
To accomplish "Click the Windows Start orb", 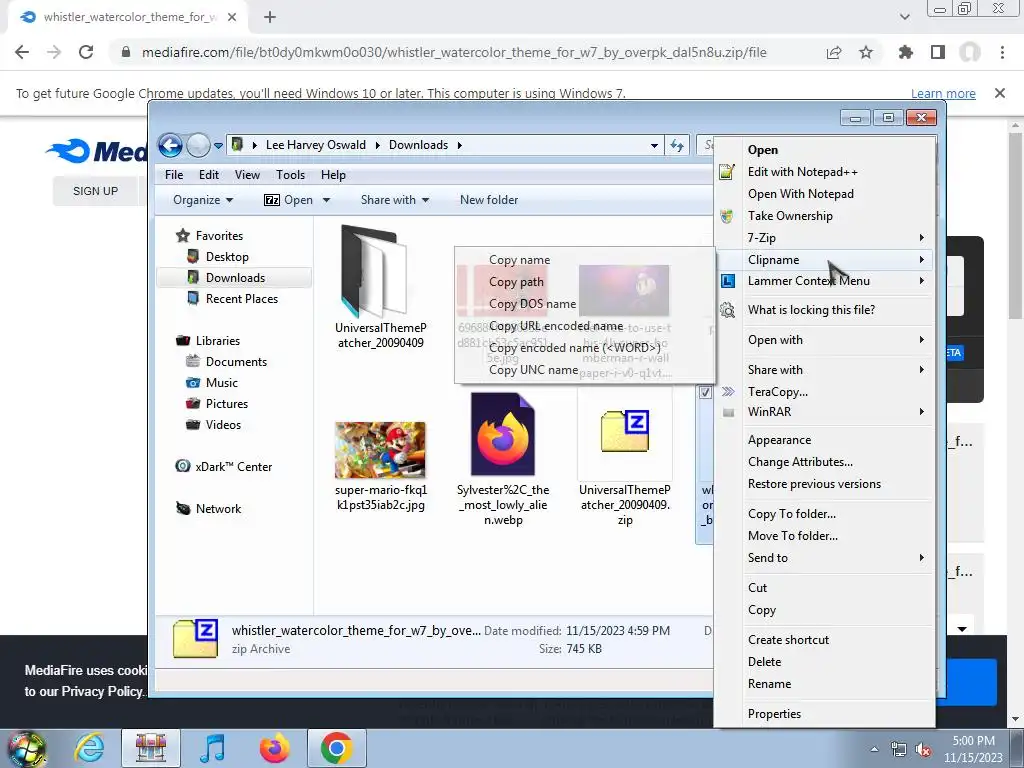I will pos(26,748).
